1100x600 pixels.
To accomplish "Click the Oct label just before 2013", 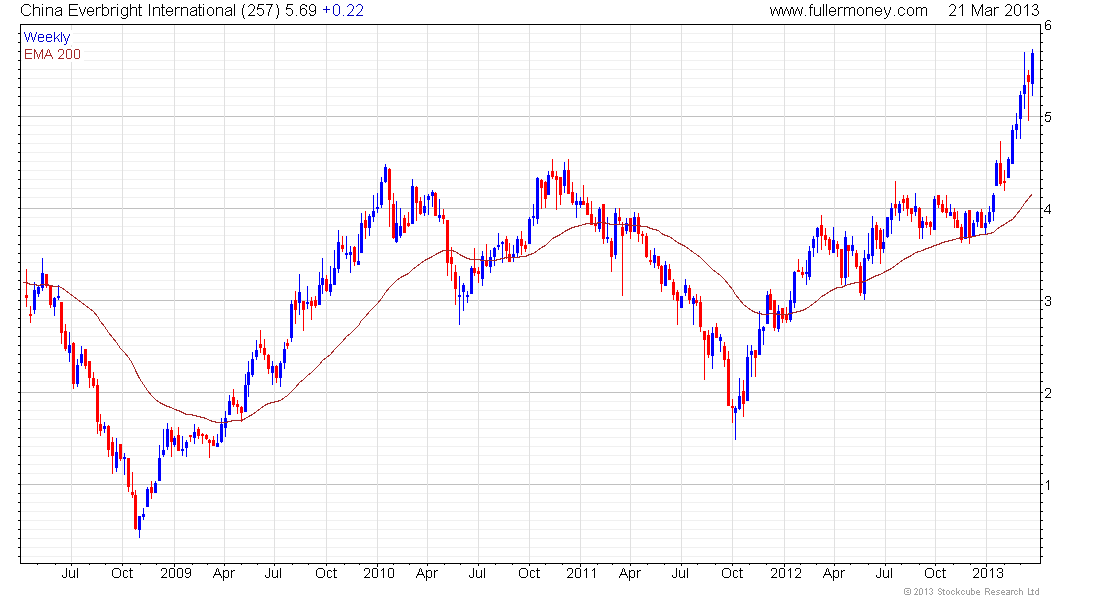I will [935, 573].
